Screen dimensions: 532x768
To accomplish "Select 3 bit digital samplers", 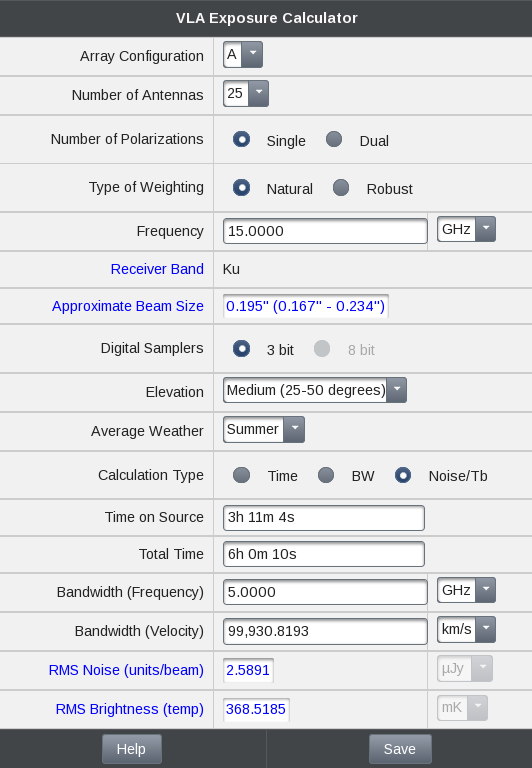I will (242, 349).
